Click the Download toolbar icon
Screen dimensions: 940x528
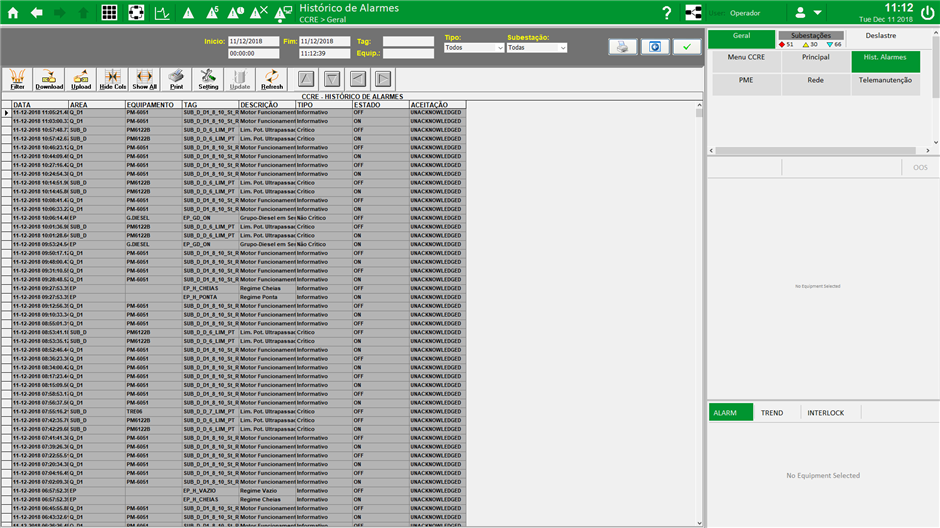(x=49, y=79)
